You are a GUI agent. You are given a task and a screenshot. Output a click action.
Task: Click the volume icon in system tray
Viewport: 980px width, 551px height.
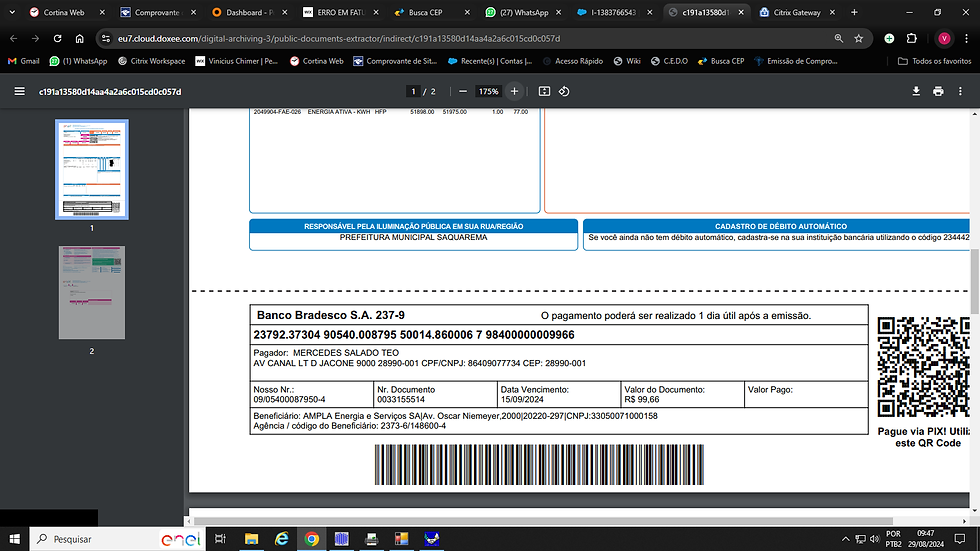[874, 539]
